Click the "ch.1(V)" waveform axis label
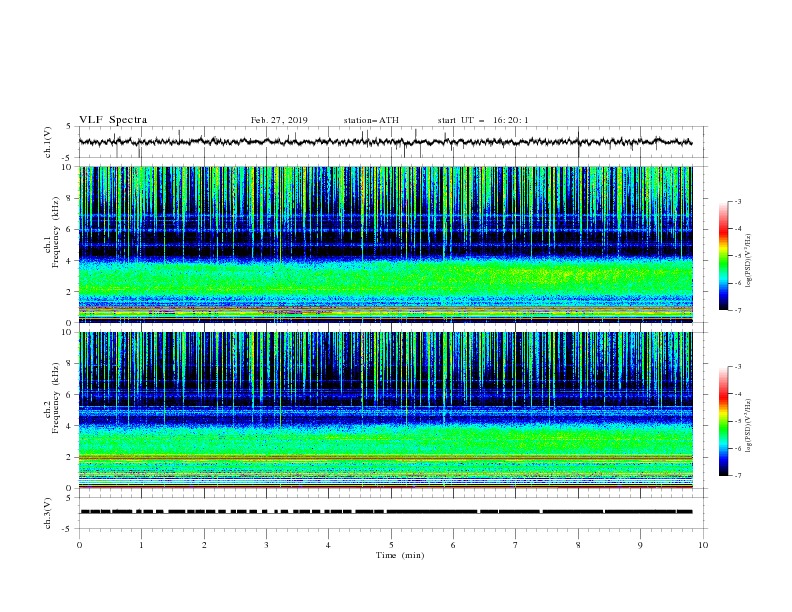This screenshot has width=792, height=612. pyautogui.click(x=48, y=142)
